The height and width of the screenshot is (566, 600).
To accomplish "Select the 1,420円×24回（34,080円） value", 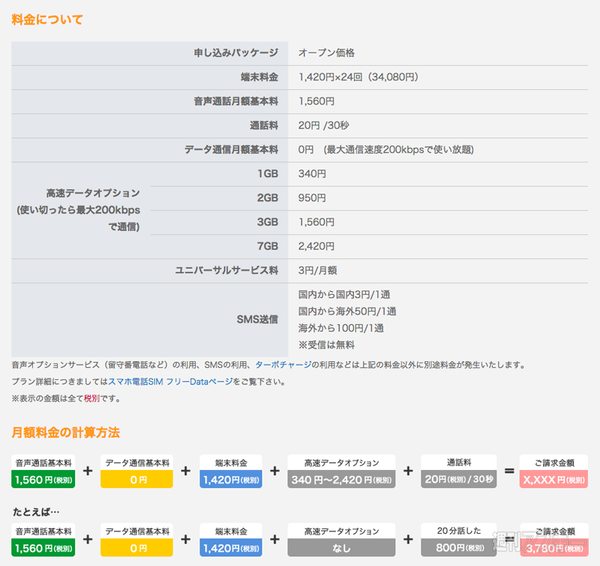I will [359, 77].
